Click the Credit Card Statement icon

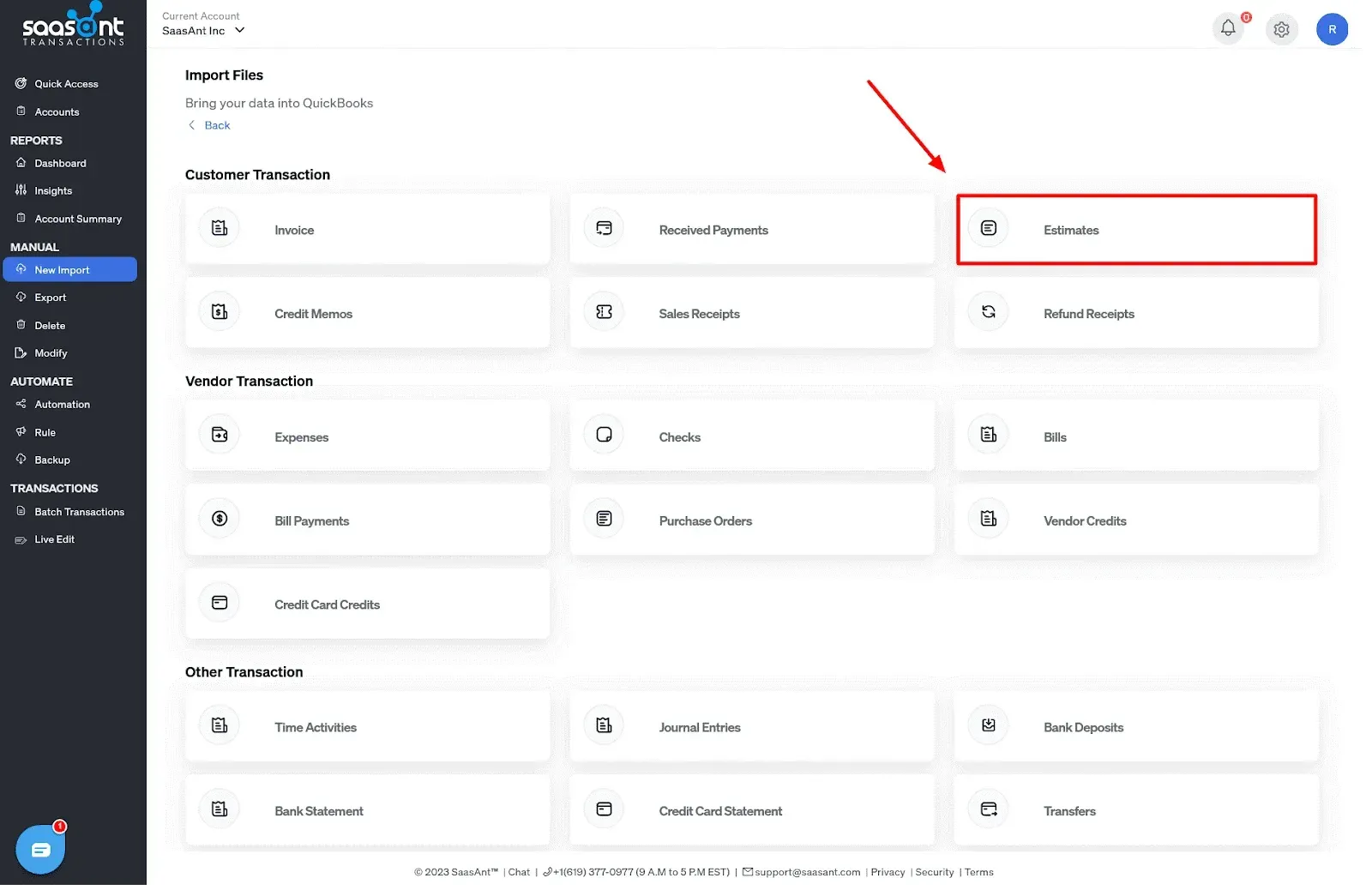[x=604, y=809]
